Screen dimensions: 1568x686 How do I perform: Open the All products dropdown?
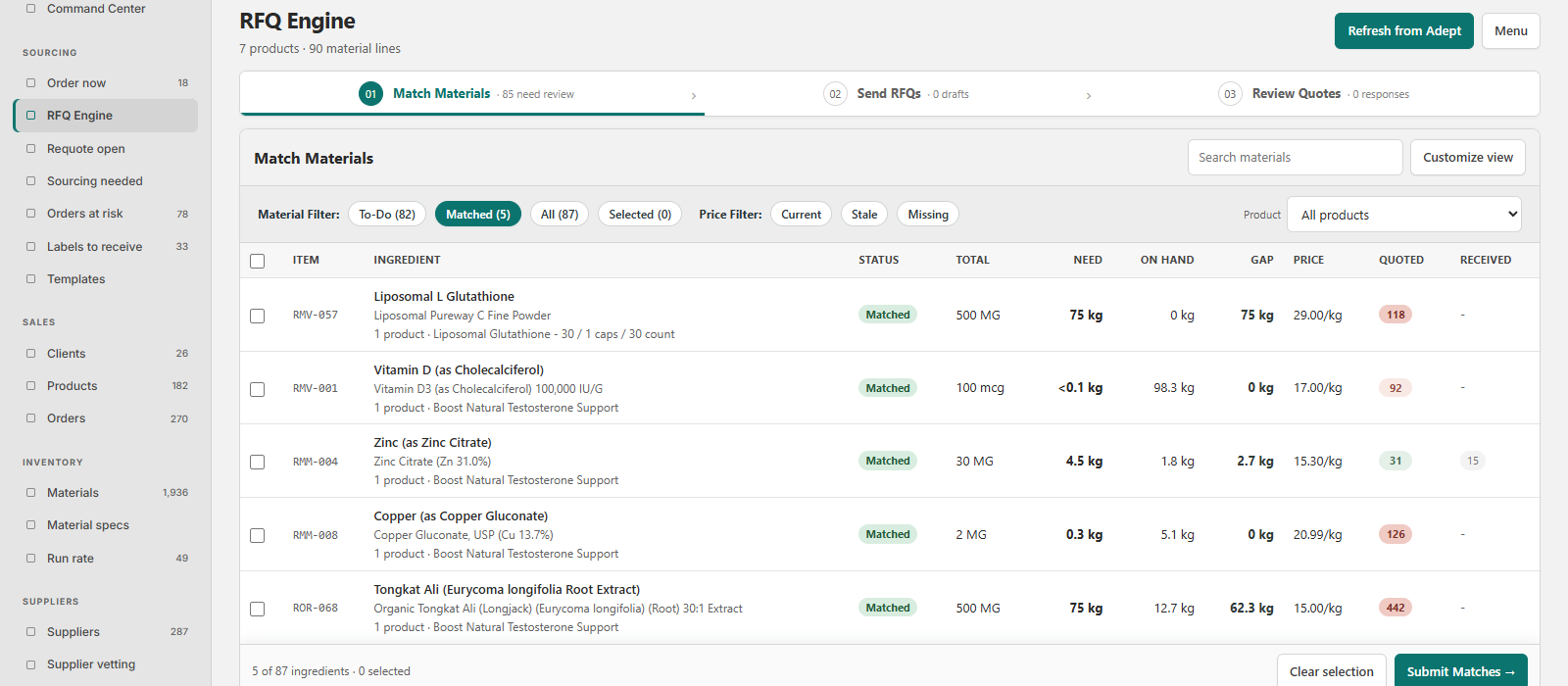(1404, 215)
